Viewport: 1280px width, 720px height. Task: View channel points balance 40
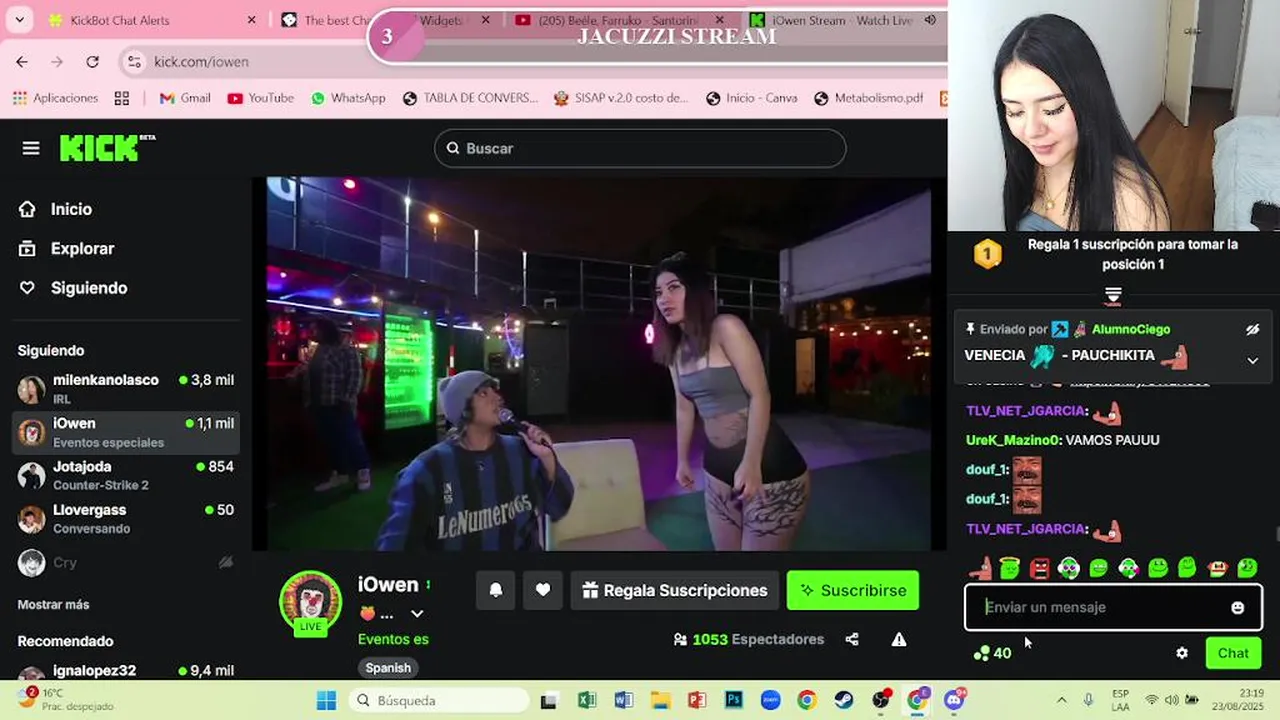pyautogui.click(x=992, y=653)
